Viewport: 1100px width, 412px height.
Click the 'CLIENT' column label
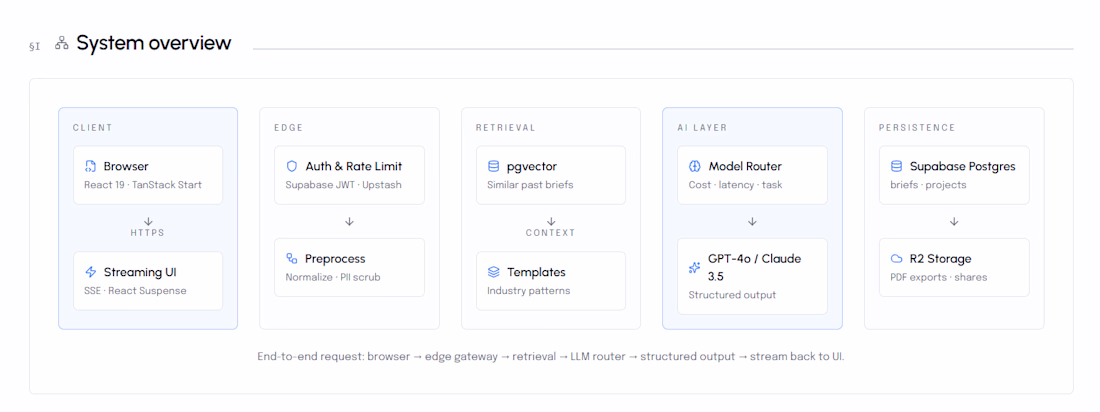(x=93, y=128)
